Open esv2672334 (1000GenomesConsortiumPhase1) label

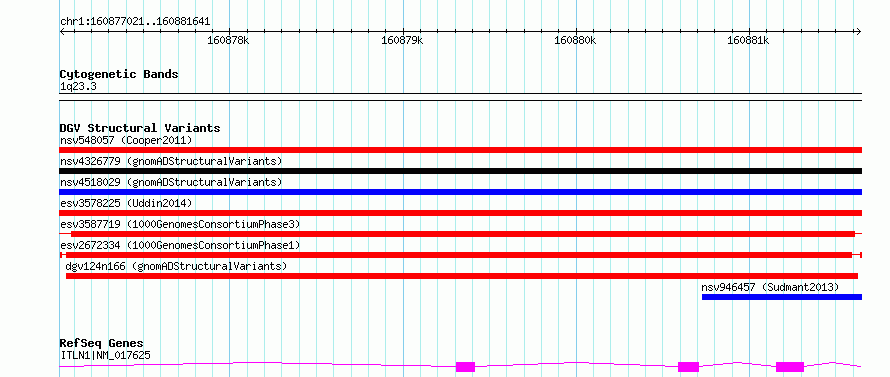click(x=180, y=245)
